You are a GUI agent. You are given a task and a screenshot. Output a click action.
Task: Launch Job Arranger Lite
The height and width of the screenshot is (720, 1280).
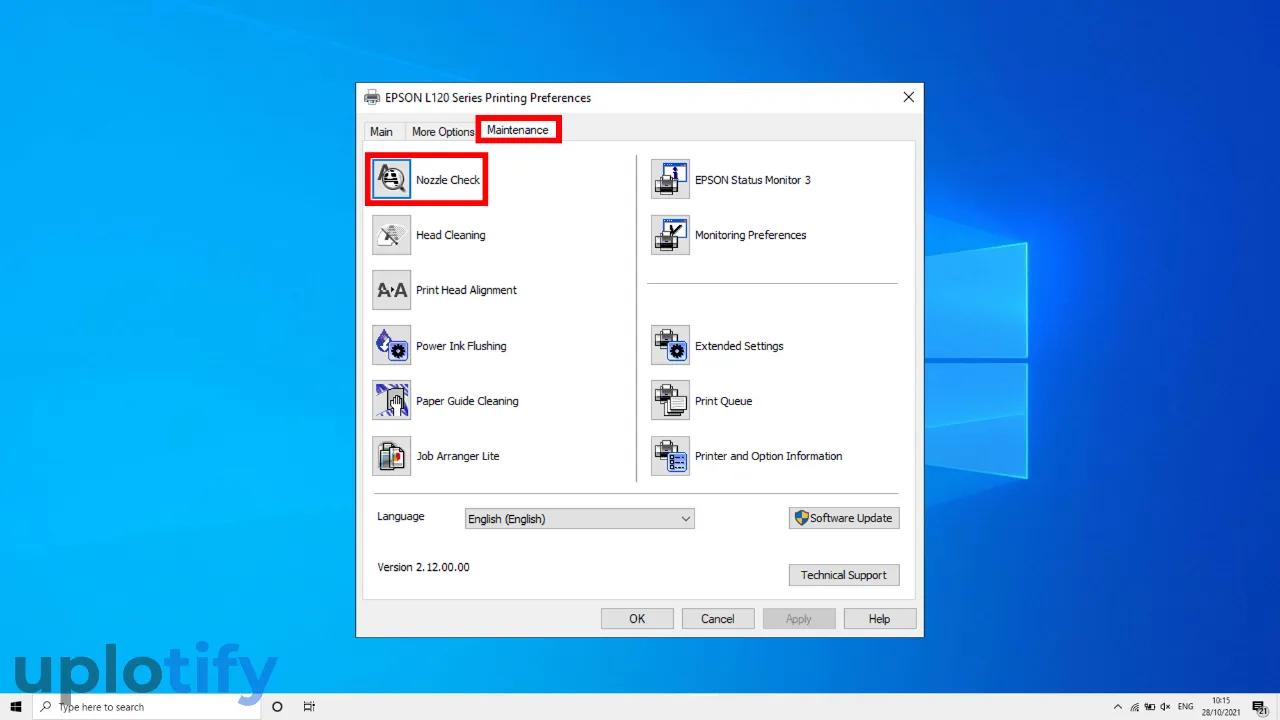392,456
